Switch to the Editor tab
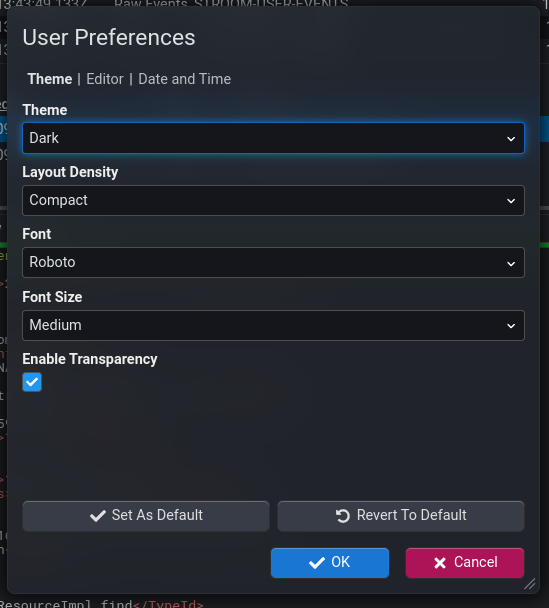Image resolution: width=549 pixels, height=608 pixels. pyautogui.click(x=105, y=79)
